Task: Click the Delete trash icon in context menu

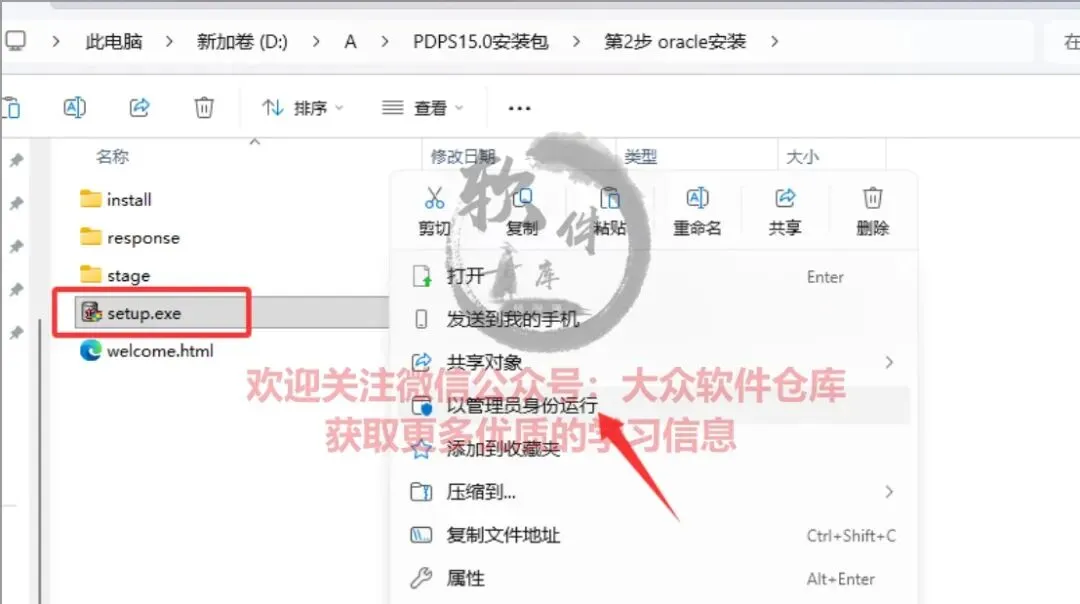Action: [873, 198]
